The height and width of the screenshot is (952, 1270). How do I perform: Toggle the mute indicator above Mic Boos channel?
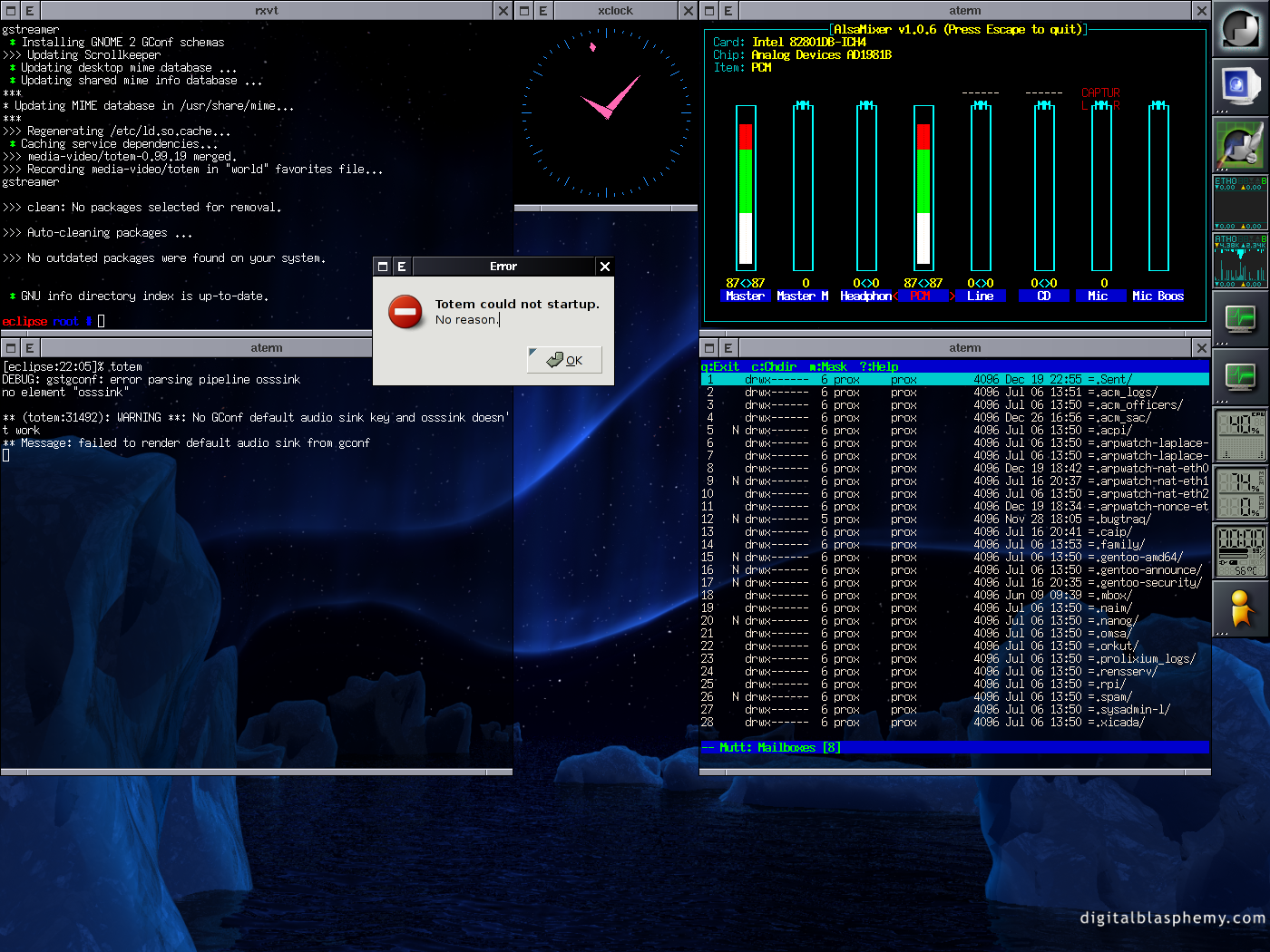(x=1158, y=105)
